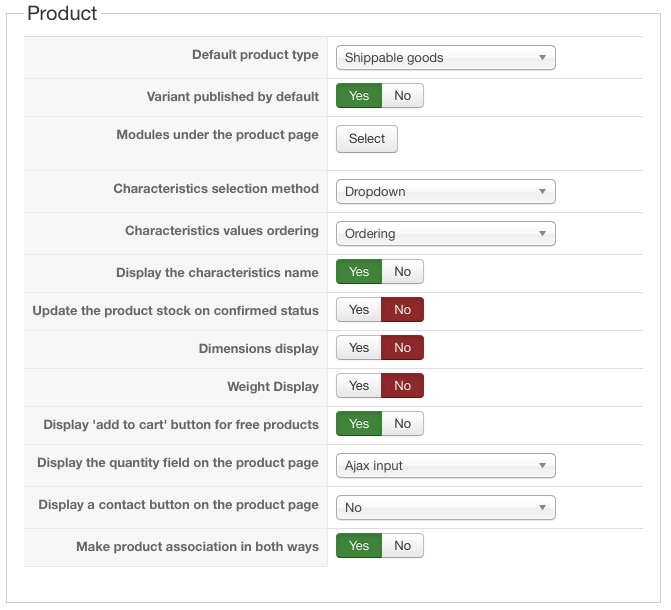Click Yes for product association both ways
671x610 pixels.
(x=359, y=546)
